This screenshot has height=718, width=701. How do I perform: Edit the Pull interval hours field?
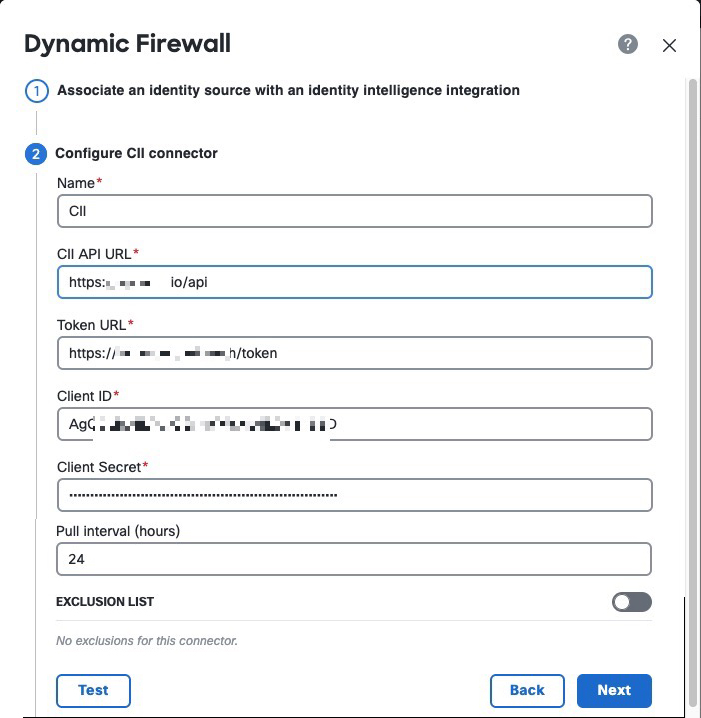click(354, 559)
